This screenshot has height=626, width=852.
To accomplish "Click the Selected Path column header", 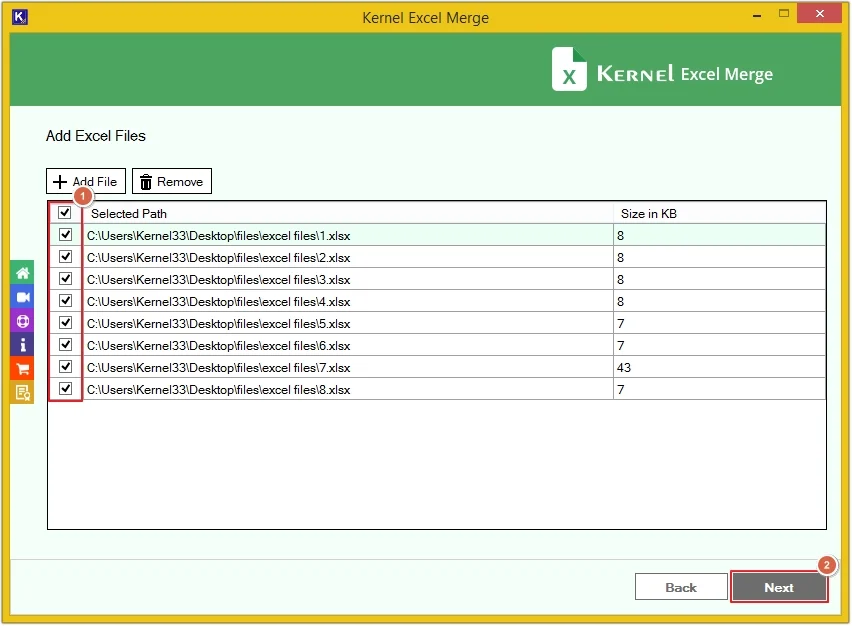I will tap(348, 214).
